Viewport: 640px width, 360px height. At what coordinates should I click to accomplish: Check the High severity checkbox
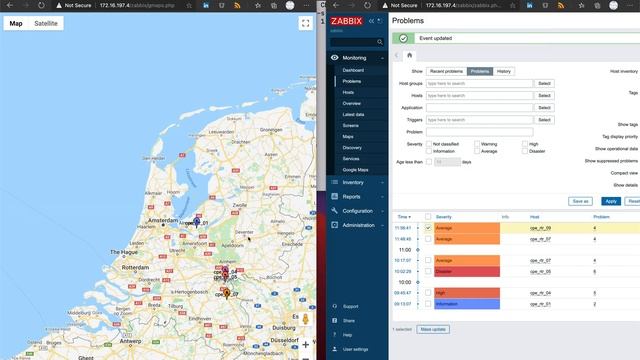[x=525, y=144]
